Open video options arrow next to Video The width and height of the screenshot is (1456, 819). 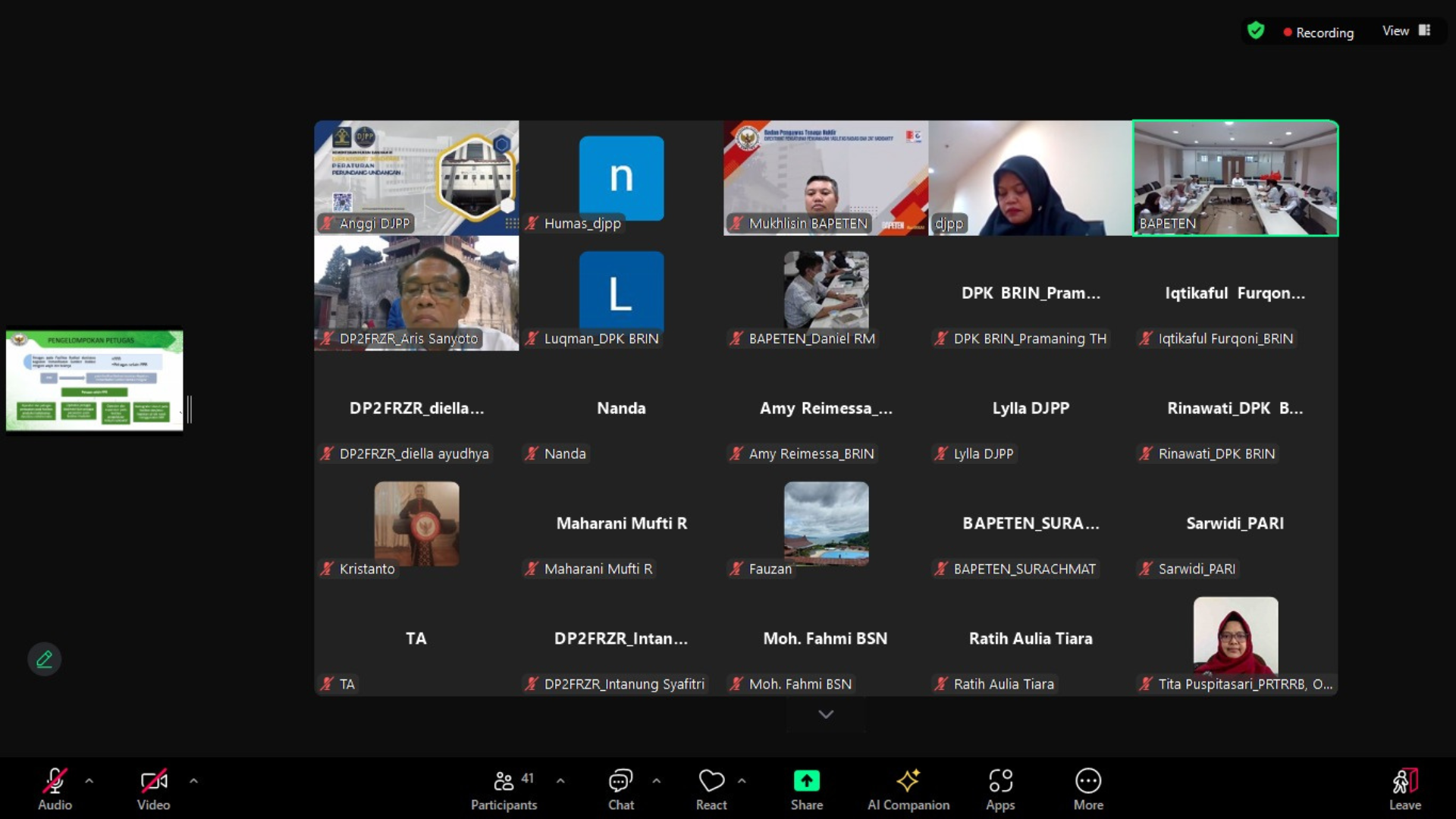click(193, 780)
